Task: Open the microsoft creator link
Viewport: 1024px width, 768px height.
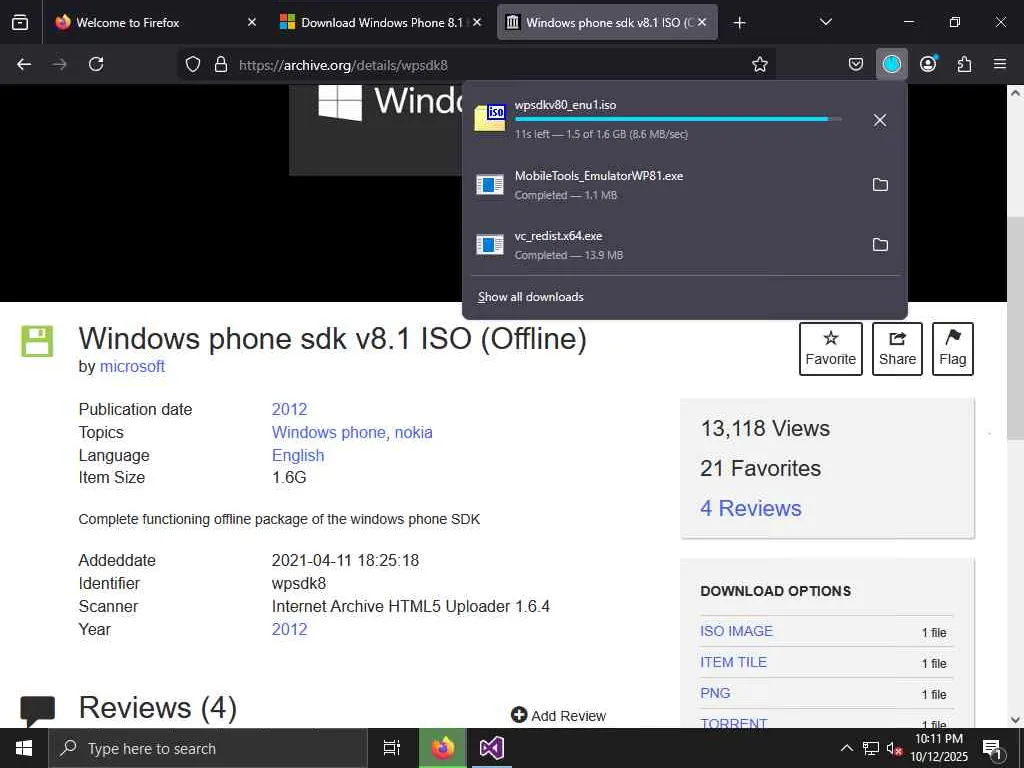Action: pos(132,366)
